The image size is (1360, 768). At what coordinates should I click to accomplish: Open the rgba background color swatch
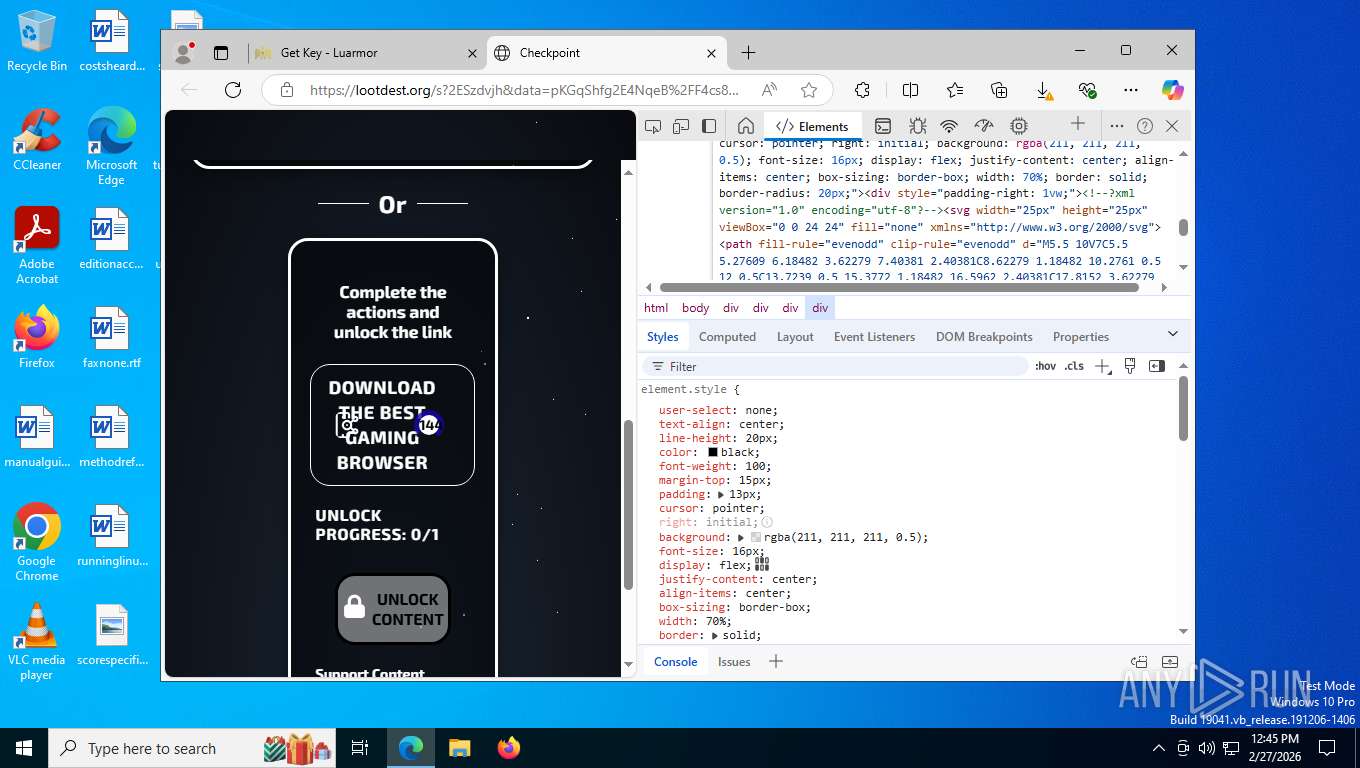click(x=756, y=537)
